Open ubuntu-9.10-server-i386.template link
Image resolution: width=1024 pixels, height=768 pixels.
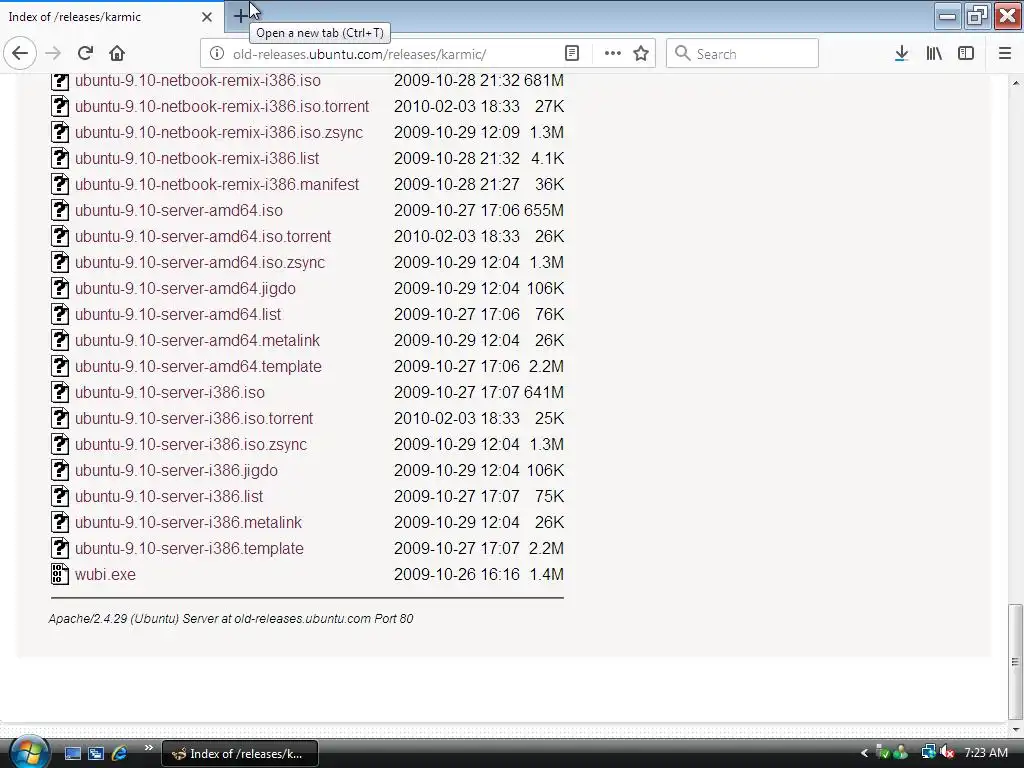point(189,549)
